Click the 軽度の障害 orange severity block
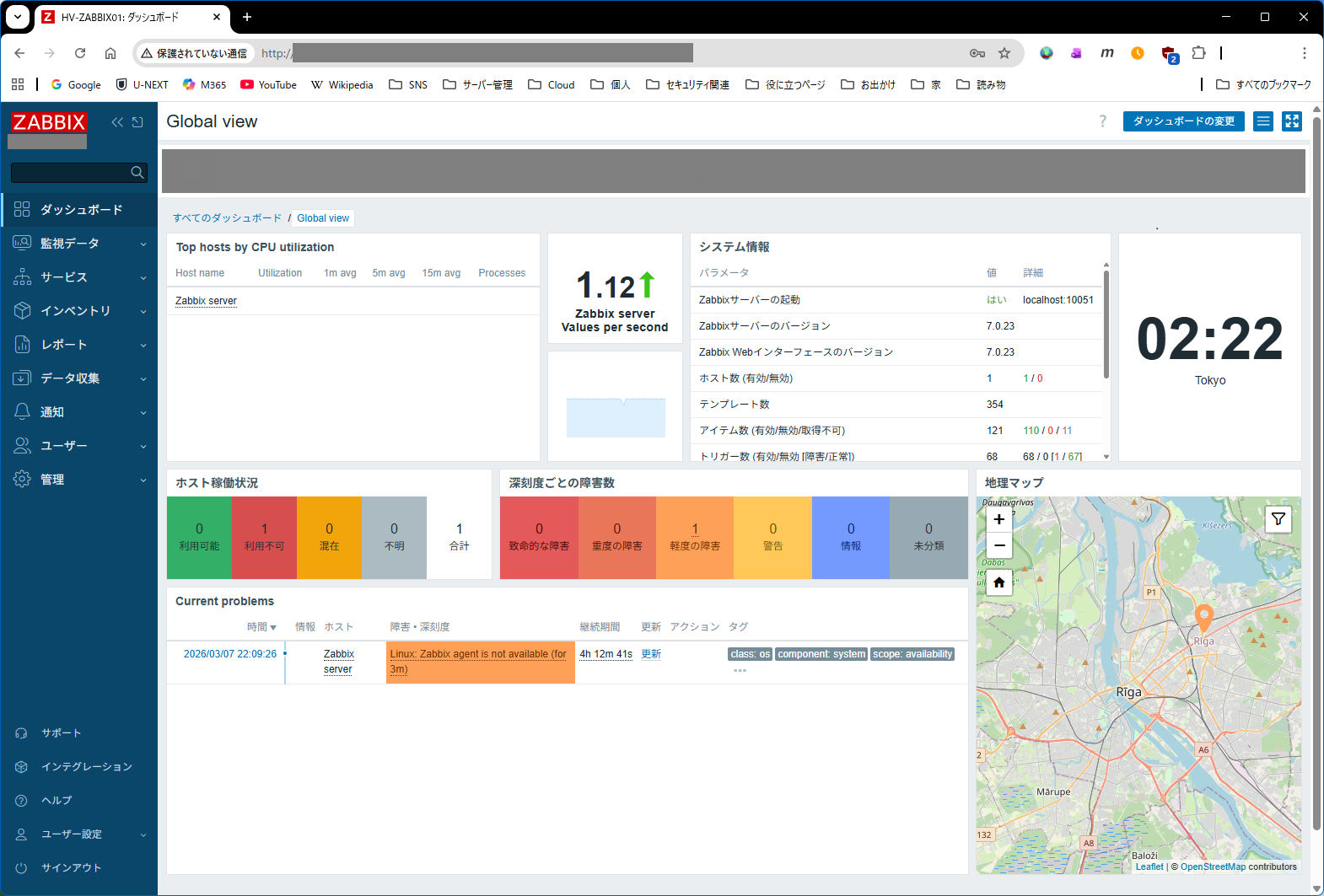 695,537
